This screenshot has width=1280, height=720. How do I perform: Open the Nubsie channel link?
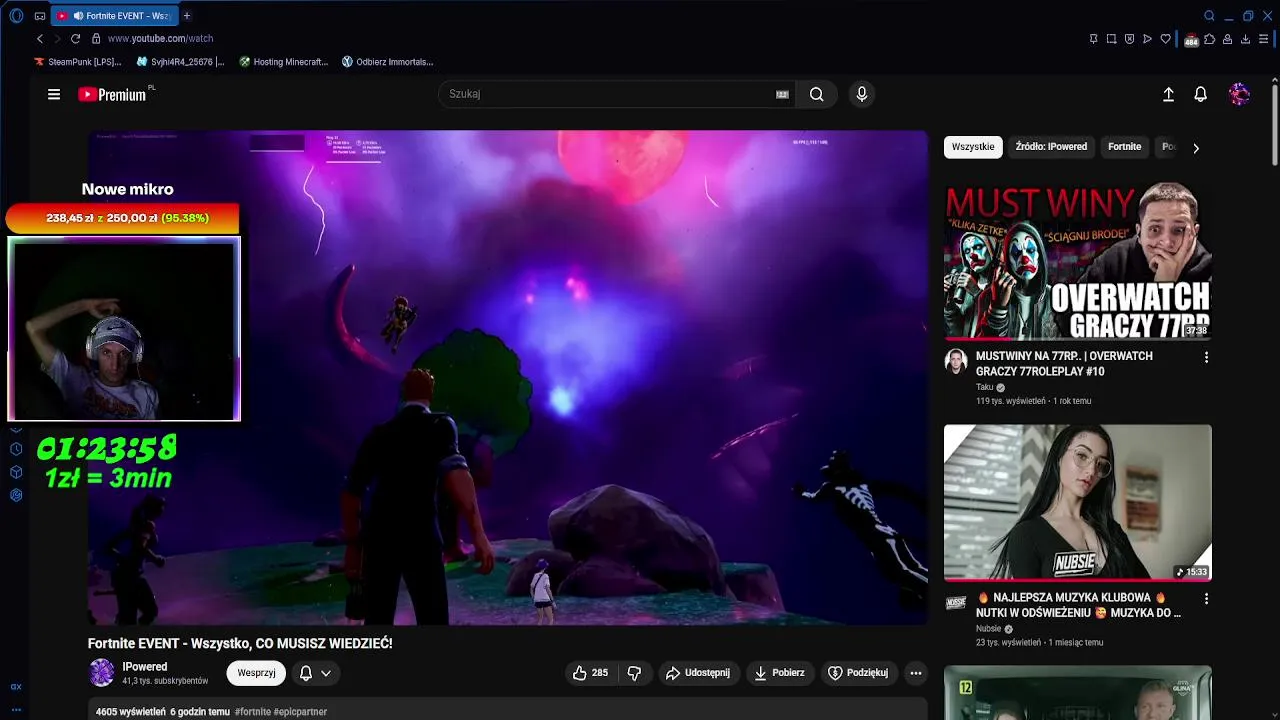click(989, 629)
